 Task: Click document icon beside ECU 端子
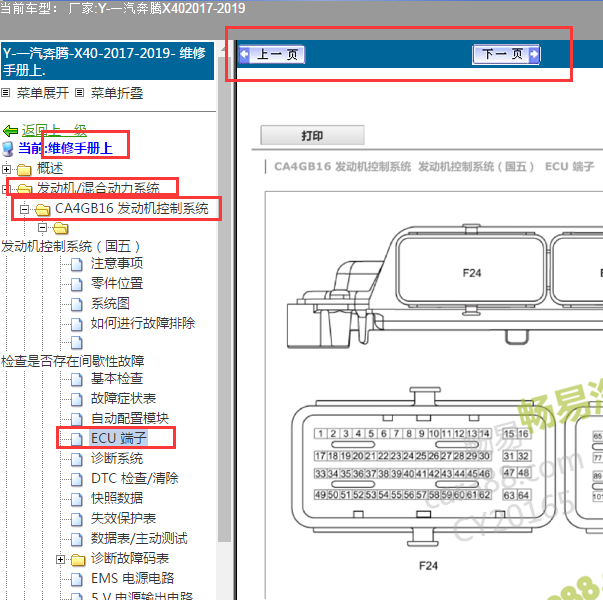[77, 439]
